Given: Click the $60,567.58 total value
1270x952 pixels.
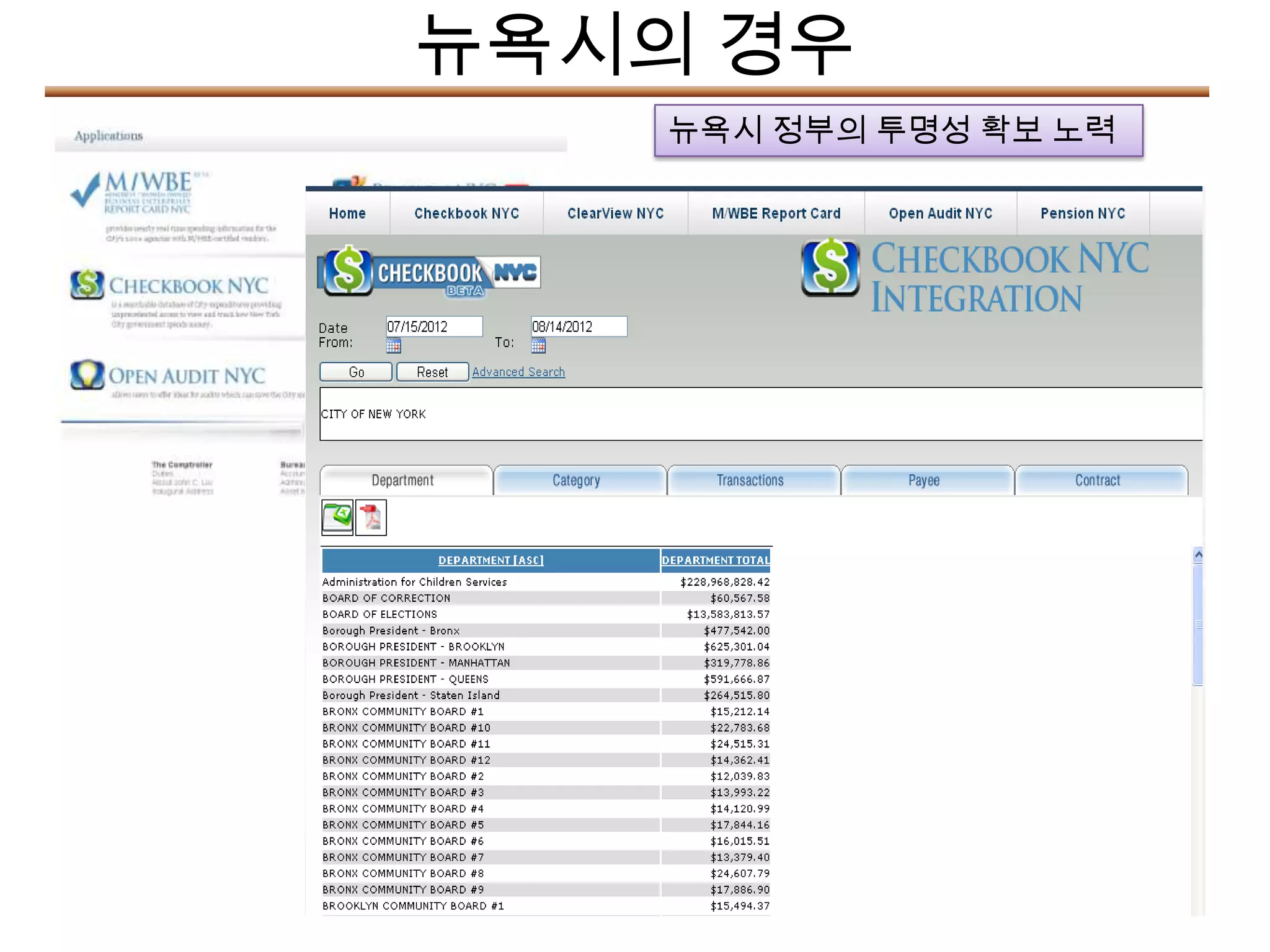Looking at the screenshot, I should click(x=740, y=598).
